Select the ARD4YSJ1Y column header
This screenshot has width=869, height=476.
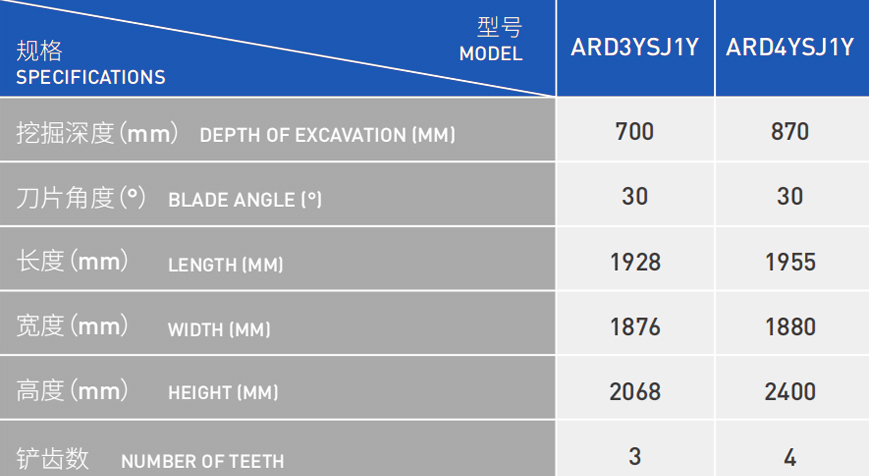[x=790, y=48]
